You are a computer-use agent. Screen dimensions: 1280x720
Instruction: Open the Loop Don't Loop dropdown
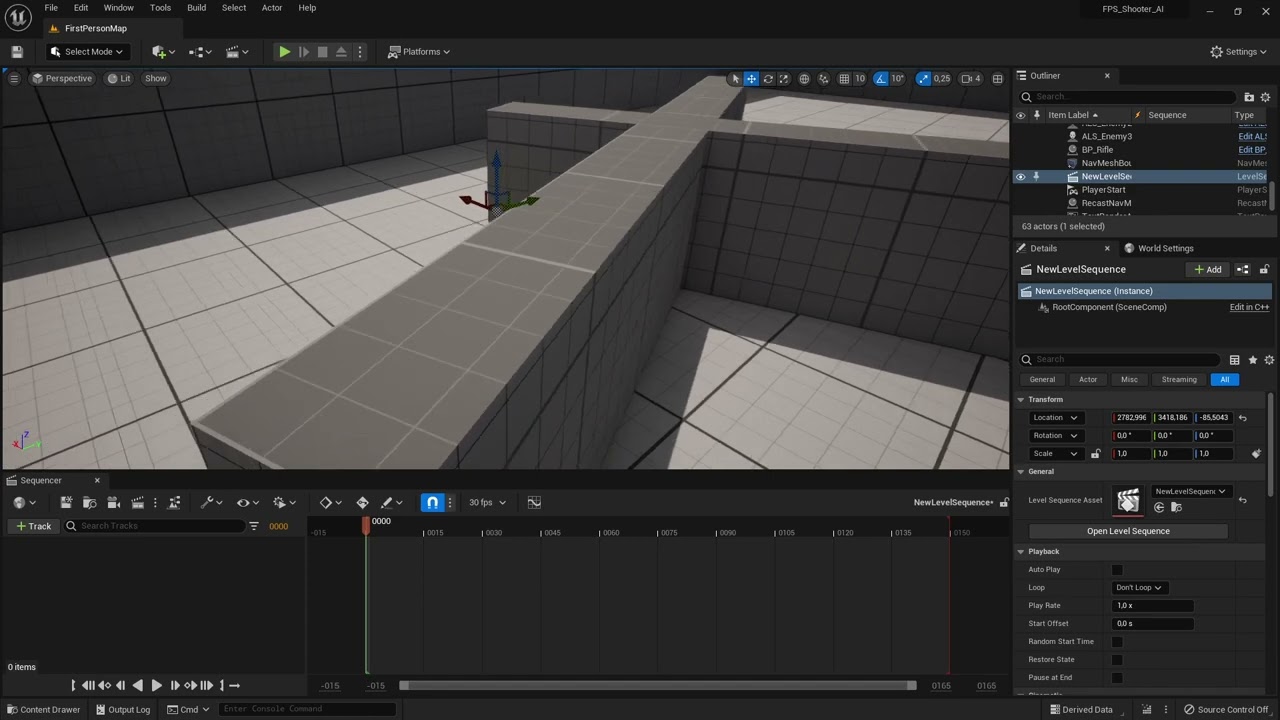[x=1139, y=588]
